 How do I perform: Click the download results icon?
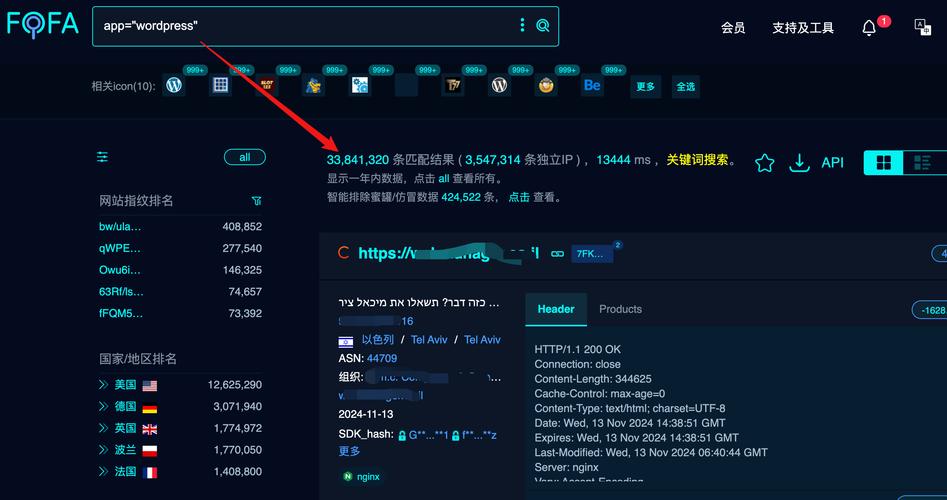800,162
